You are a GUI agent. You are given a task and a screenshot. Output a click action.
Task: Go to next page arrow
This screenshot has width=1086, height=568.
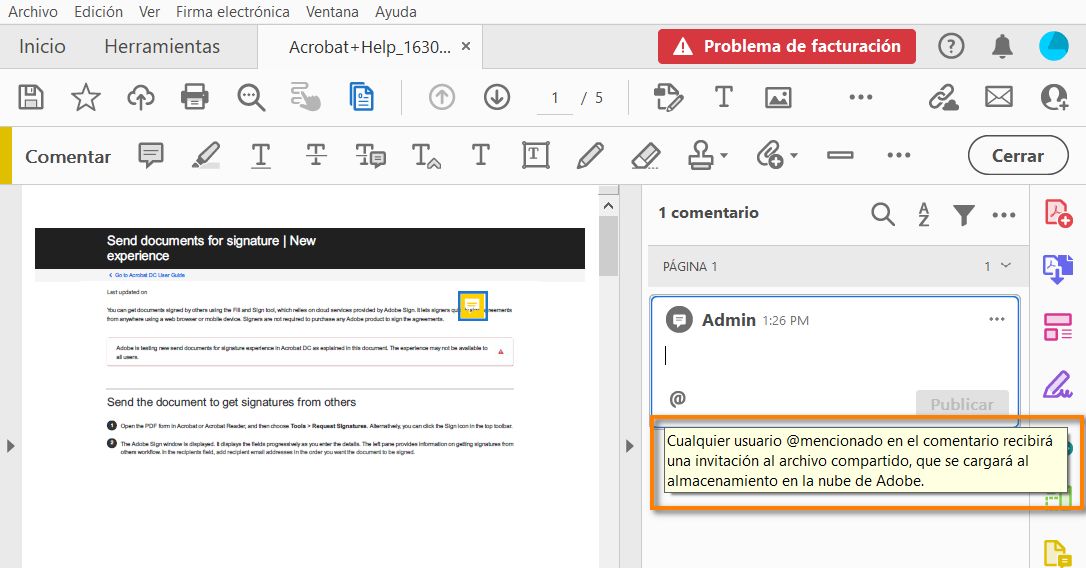pyautogui.click(x=497, y=98)
